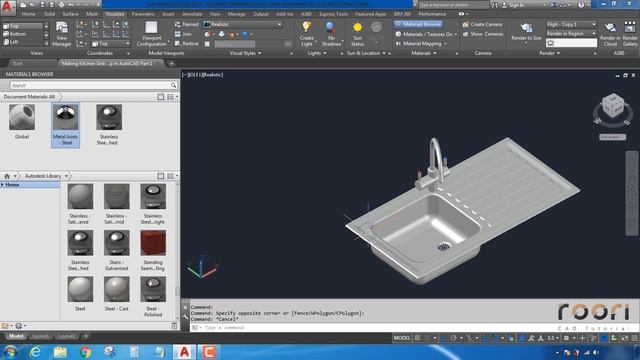Switch to the Mesh ribbon tab
Screen dimensions: 640x360
point(92,14)
